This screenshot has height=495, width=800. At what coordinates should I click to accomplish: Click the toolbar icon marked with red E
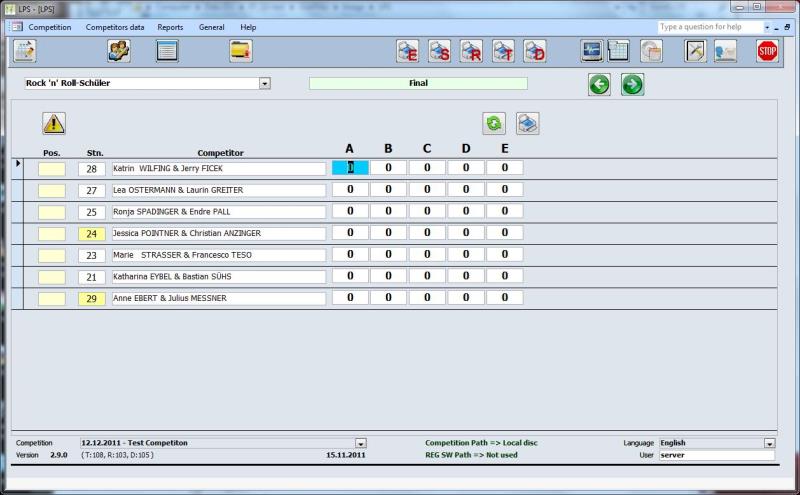click(x=407, y=51)
